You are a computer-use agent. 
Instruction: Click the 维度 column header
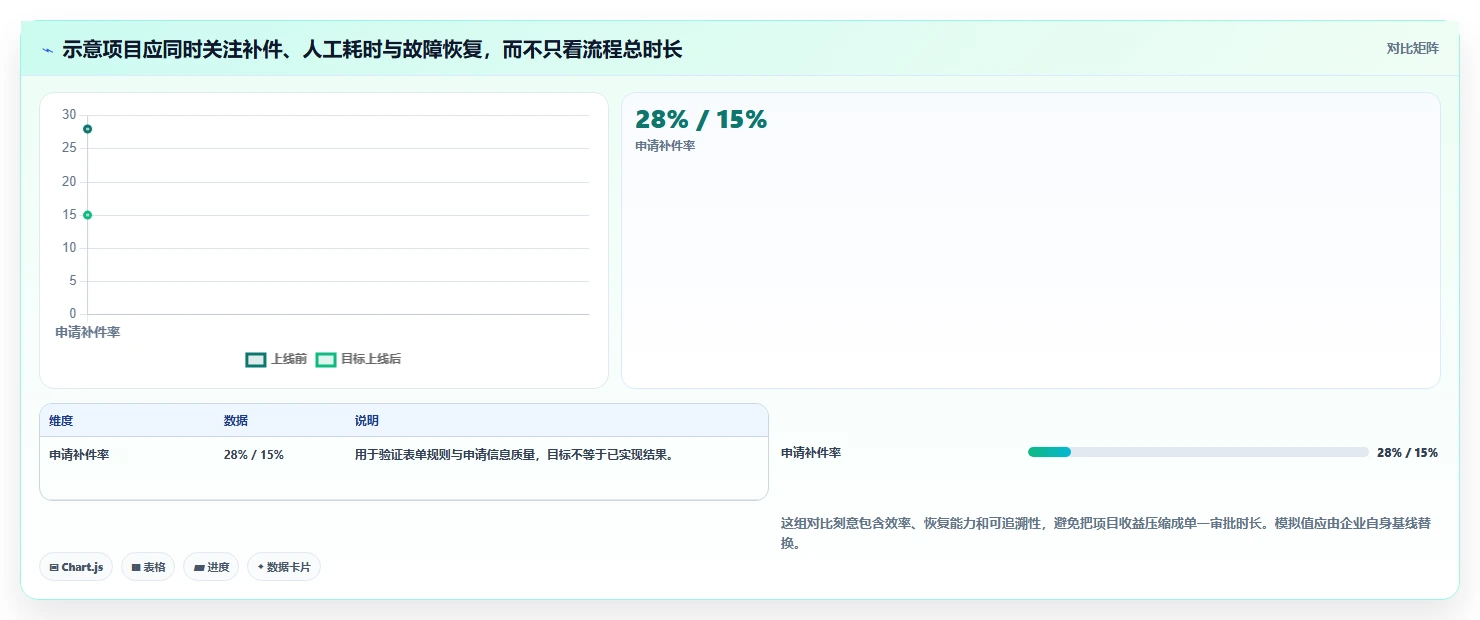[61, 421]
